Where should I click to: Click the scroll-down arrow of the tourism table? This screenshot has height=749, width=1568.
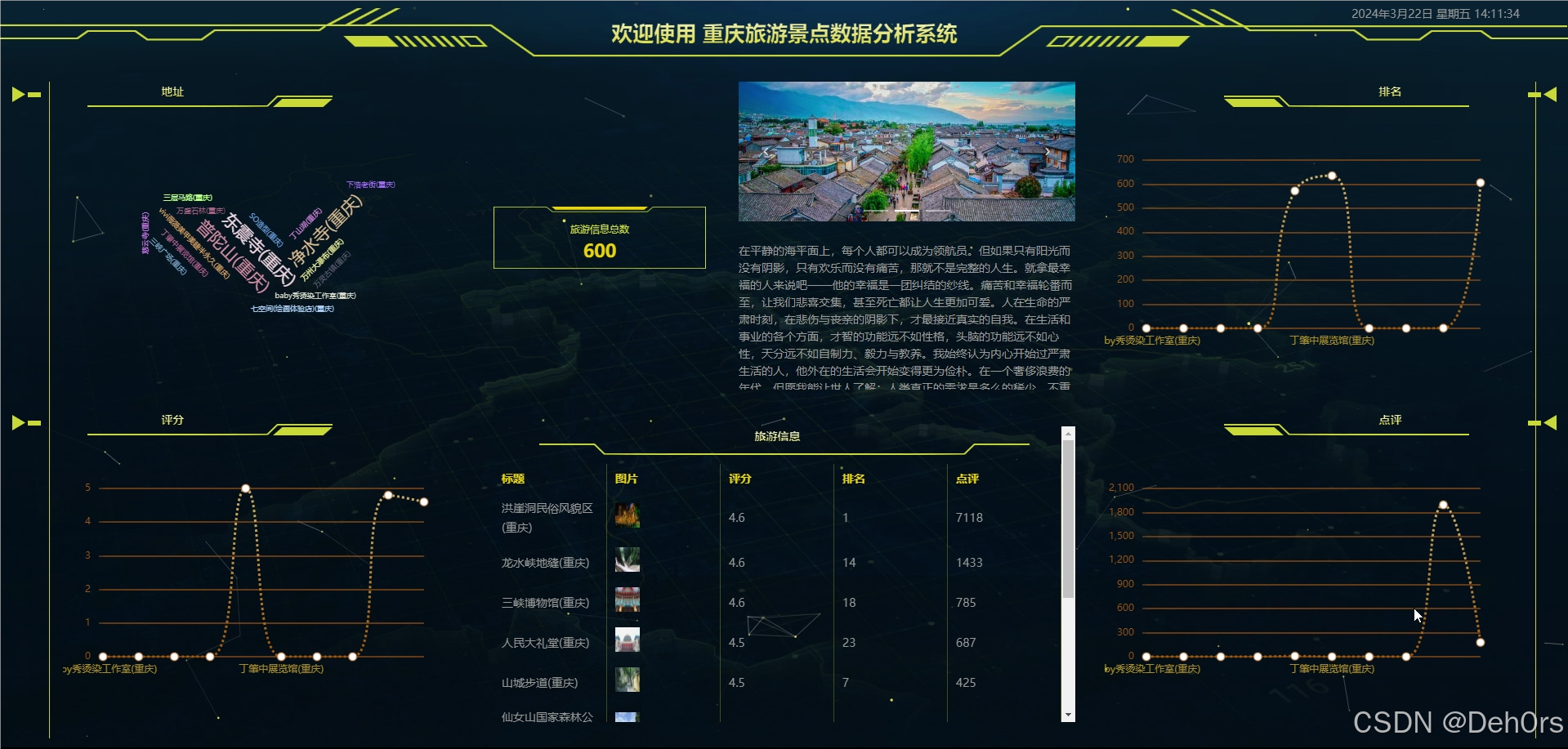tap(1068, 715)
